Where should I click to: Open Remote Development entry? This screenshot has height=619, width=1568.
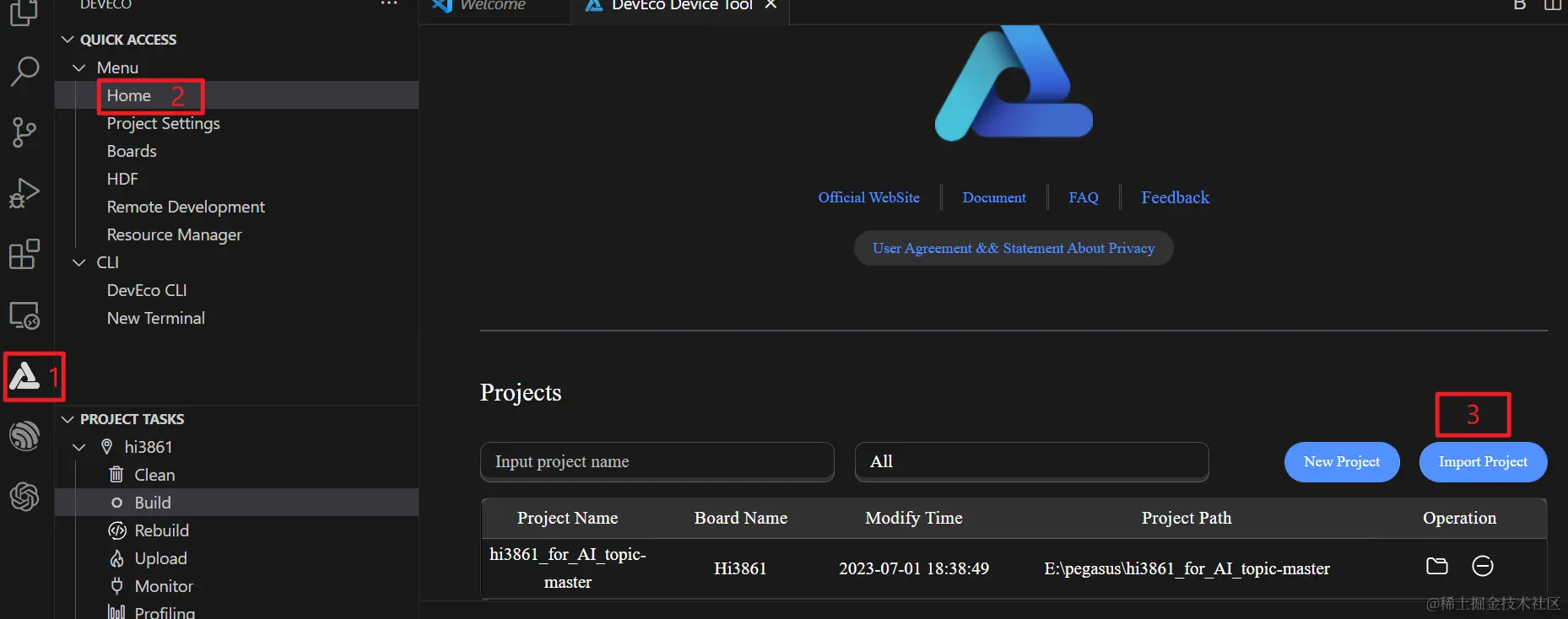(x=186, y=207)
